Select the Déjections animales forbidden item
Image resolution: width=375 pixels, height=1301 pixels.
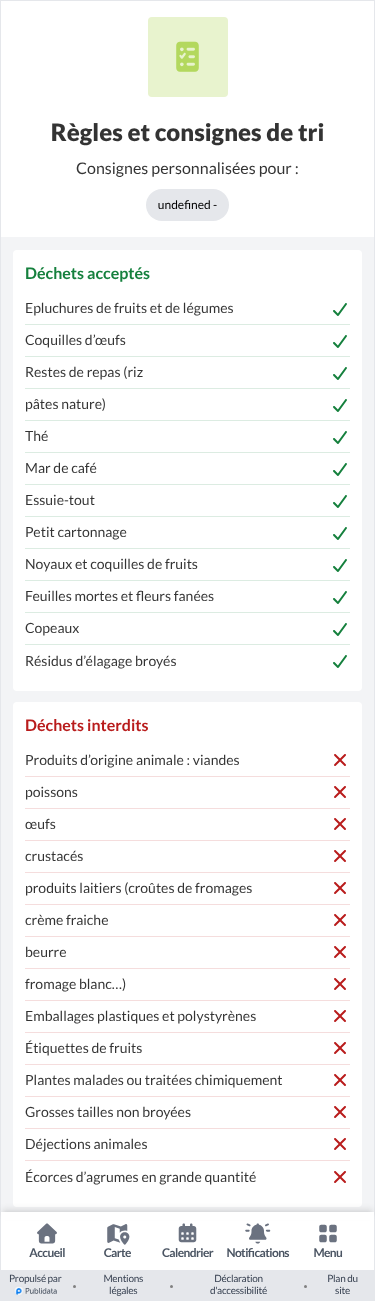click(187, 1144)
